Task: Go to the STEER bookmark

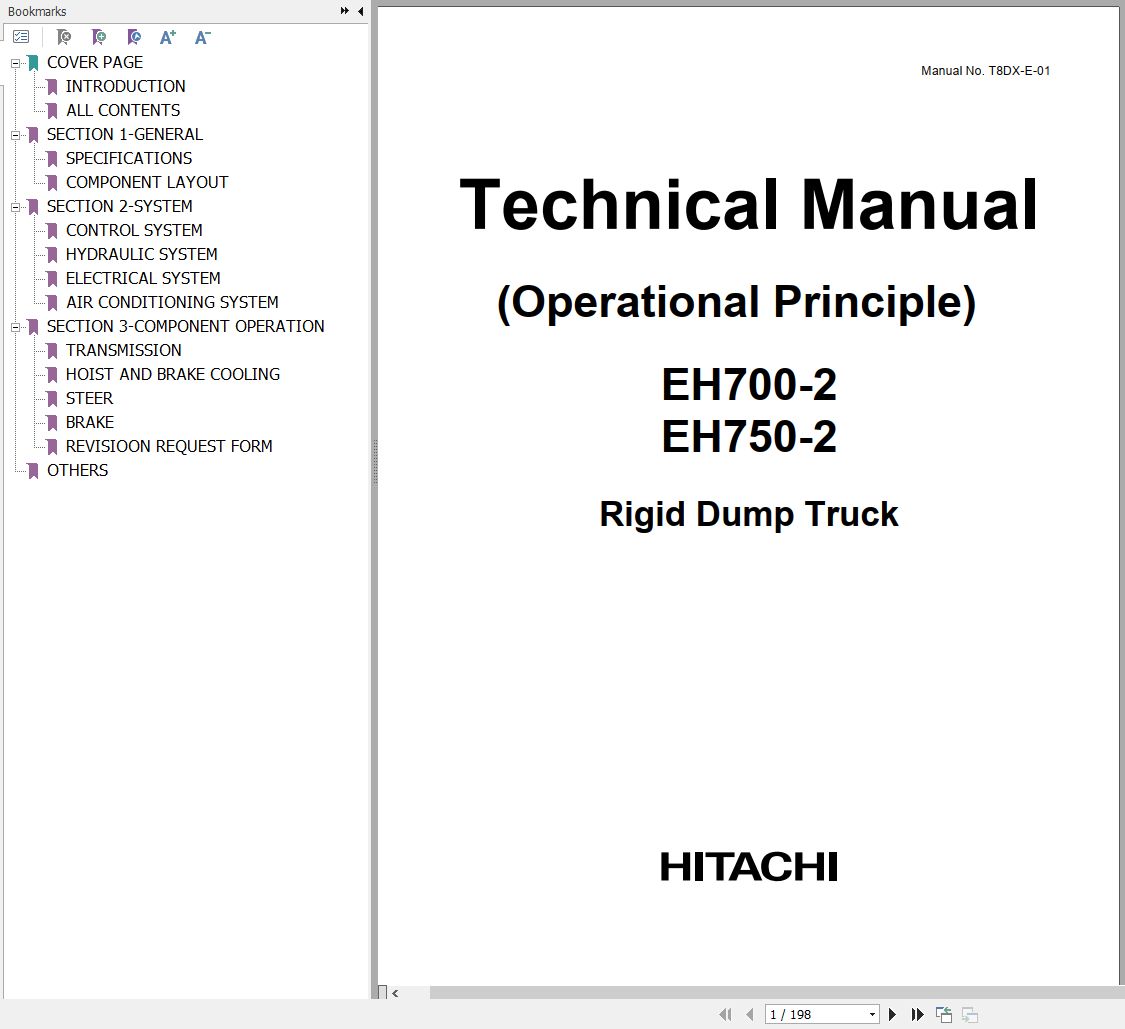Action: pyautogui.click(x=89, y=398)
